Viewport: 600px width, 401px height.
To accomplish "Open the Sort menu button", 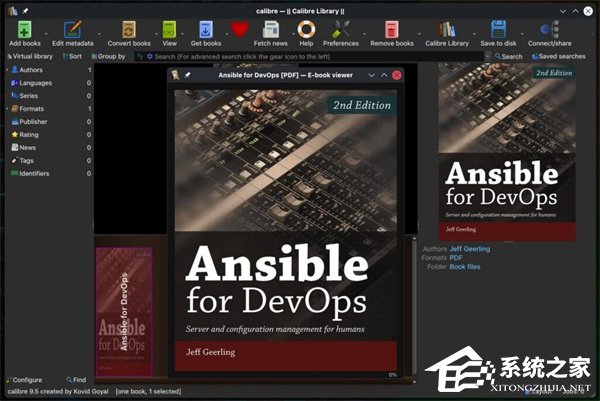I will pos(72,56).
